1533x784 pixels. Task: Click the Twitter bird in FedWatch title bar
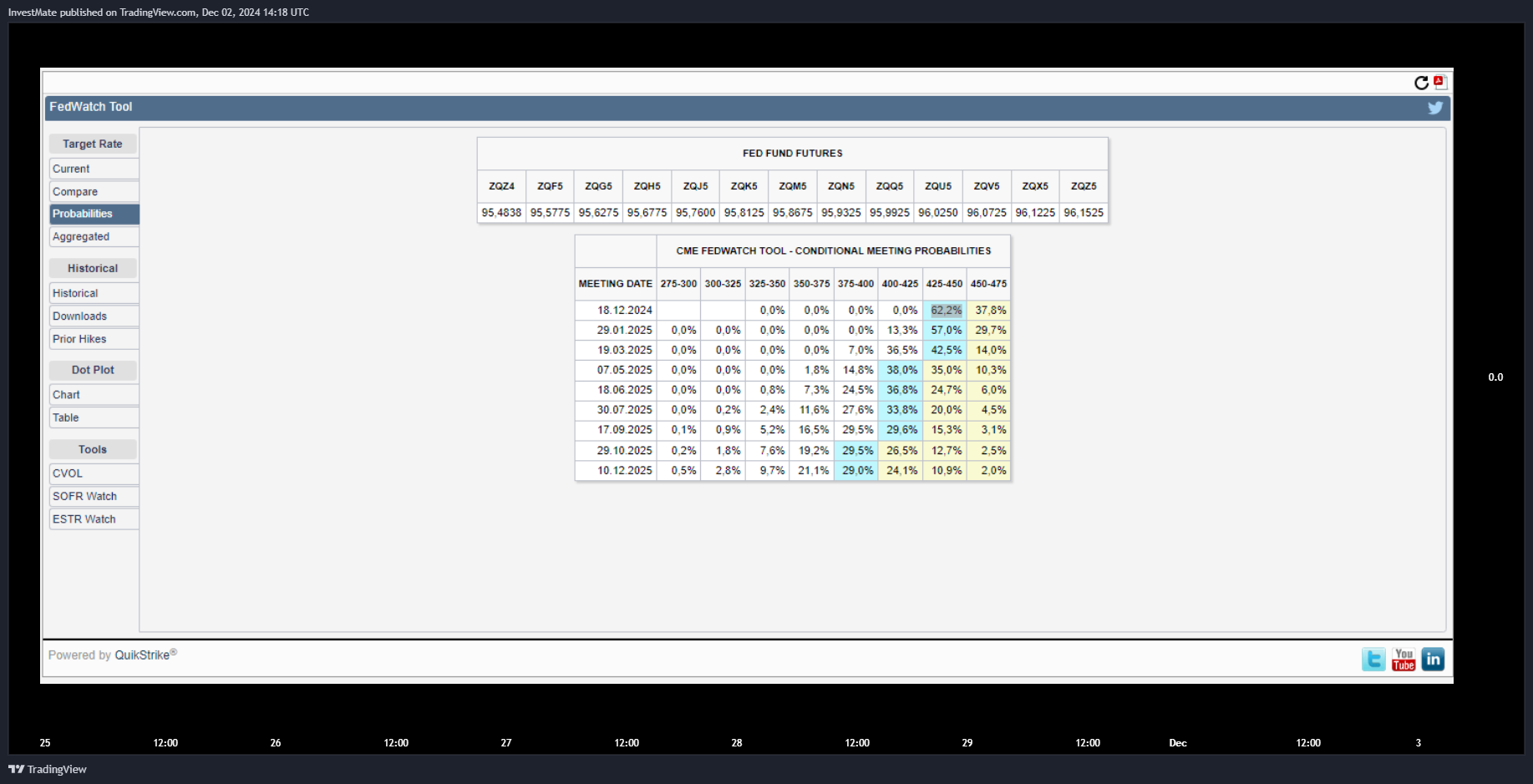point(1435,108)
